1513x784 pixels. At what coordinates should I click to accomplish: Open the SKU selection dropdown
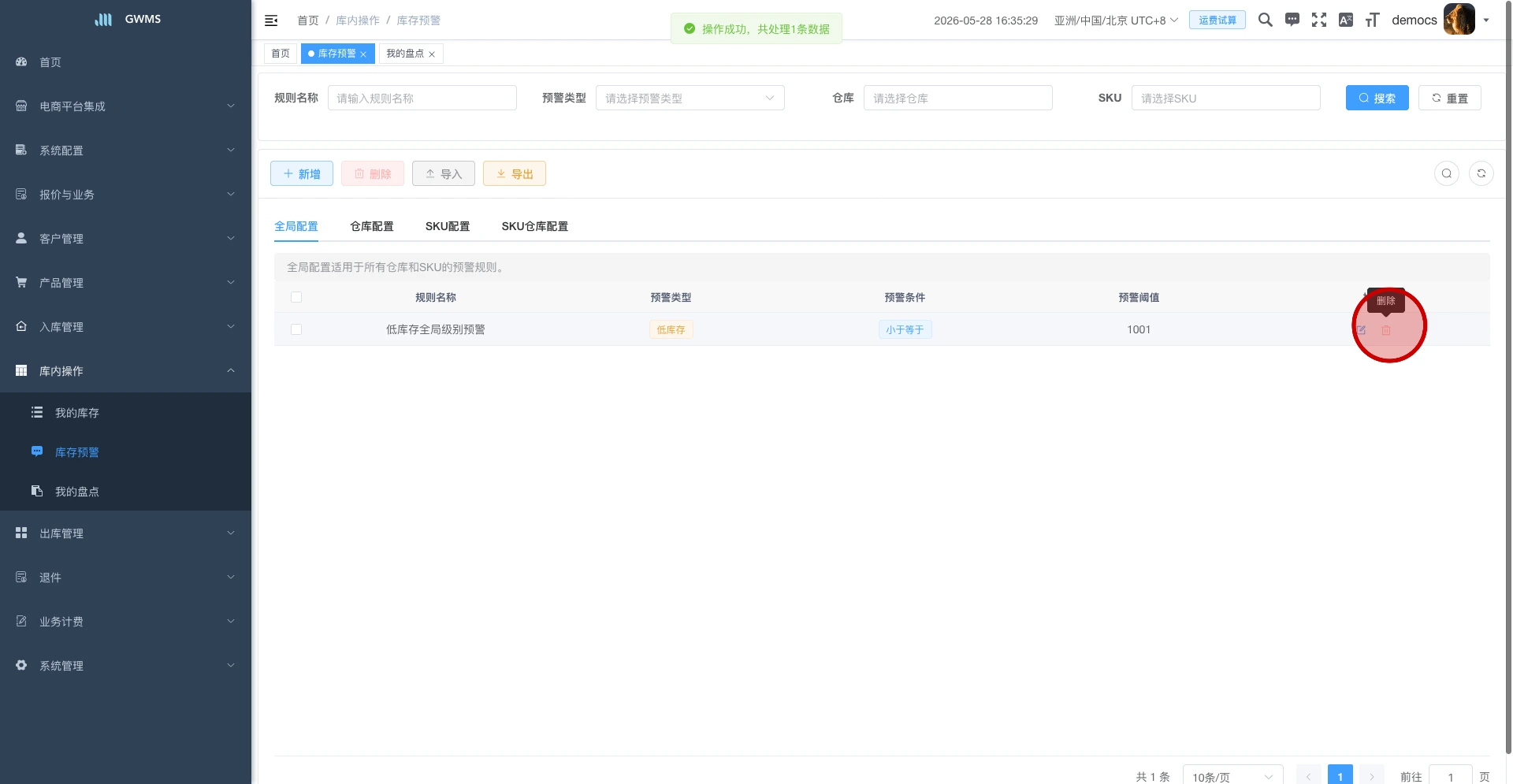point(1225,98)
